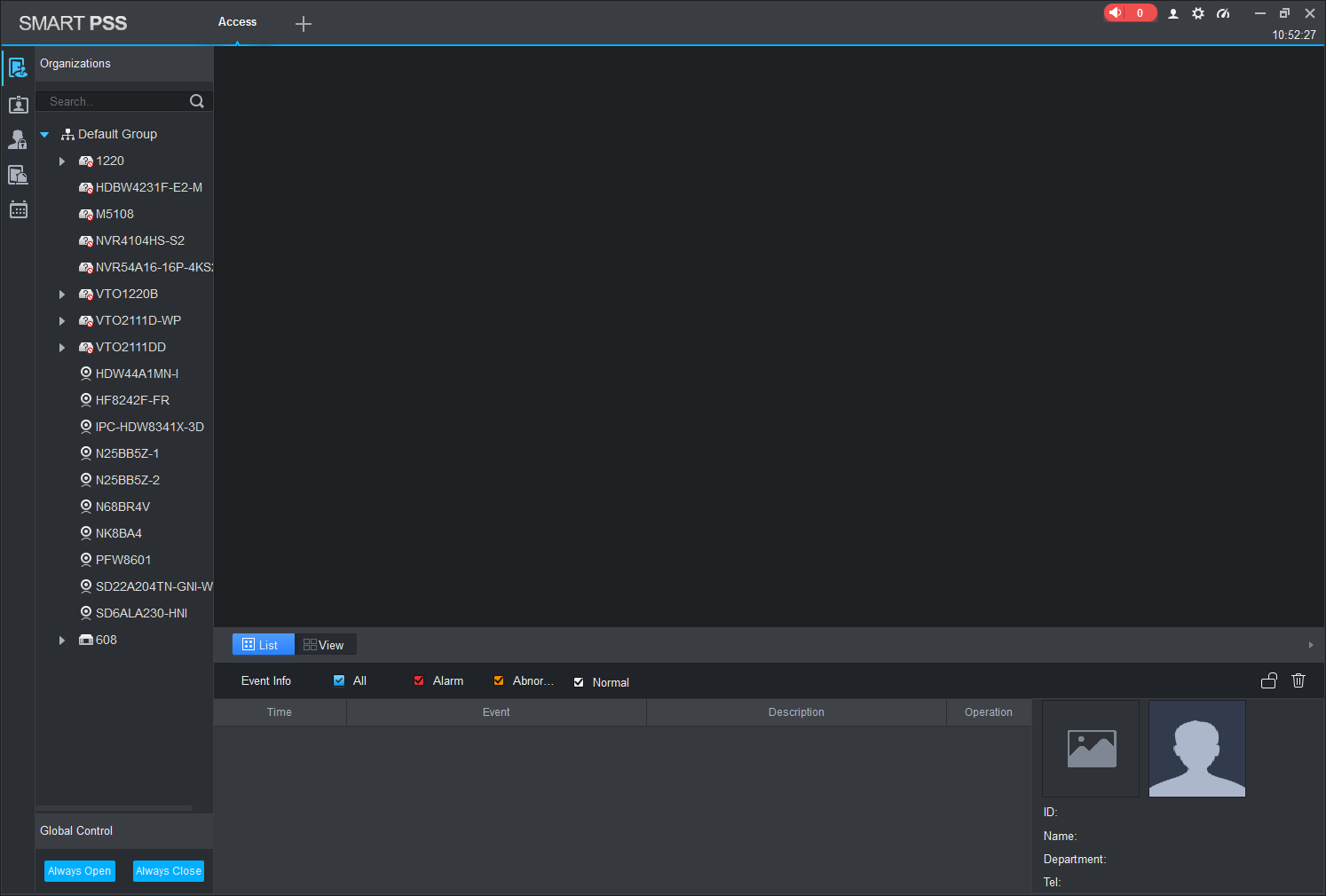Collapse the Default Group tree node
This screenshot has width=1326, height=896.
pos(44,135)
